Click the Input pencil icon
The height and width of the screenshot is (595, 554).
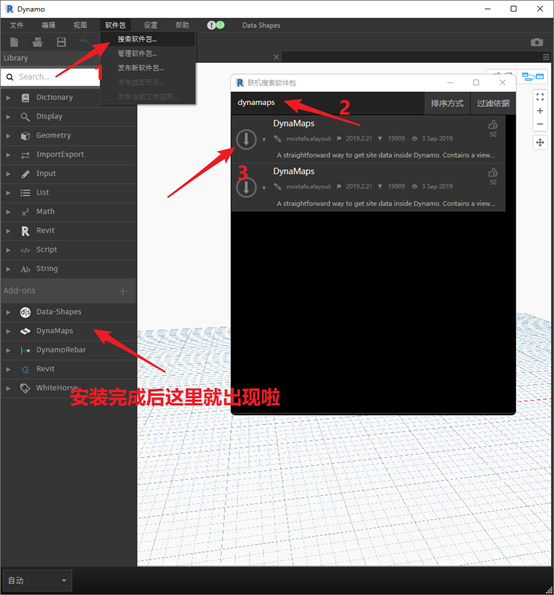click(x=25, y=174)
